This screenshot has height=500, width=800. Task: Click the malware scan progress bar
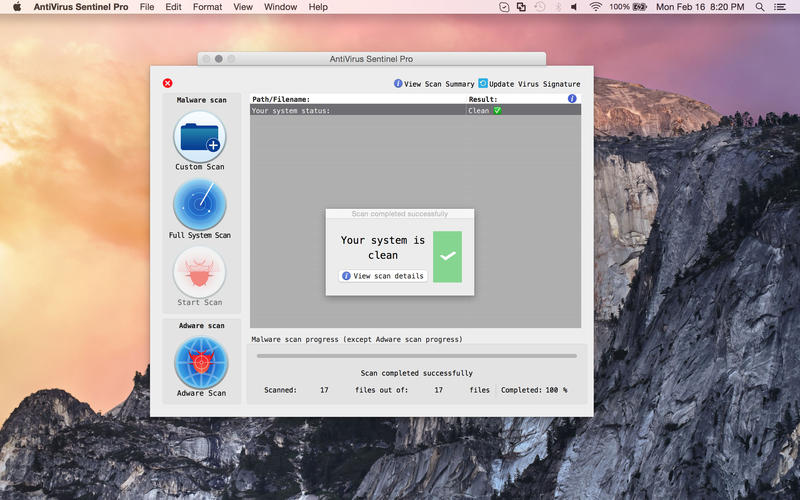416,355
